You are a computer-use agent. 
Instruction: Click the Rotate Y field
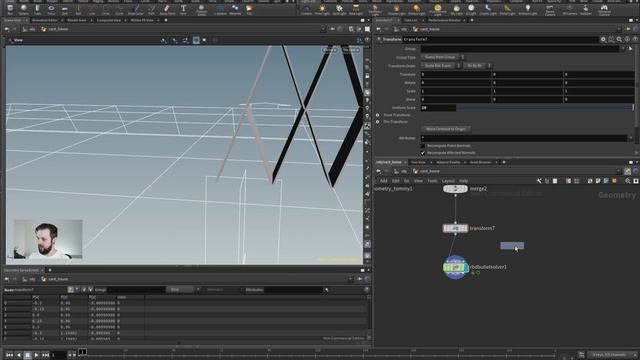pyautogui.click(x=527, y=82)
